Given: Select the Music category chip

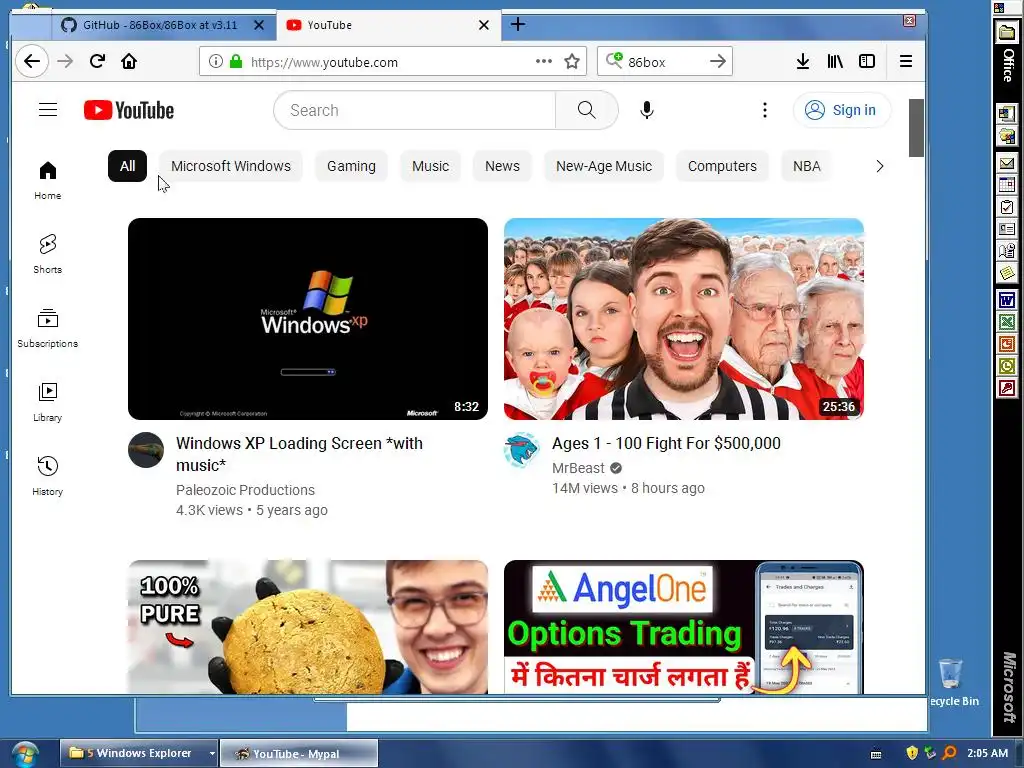Looking at the screenshot, I should pyautogui.click(x=430, y=166).
